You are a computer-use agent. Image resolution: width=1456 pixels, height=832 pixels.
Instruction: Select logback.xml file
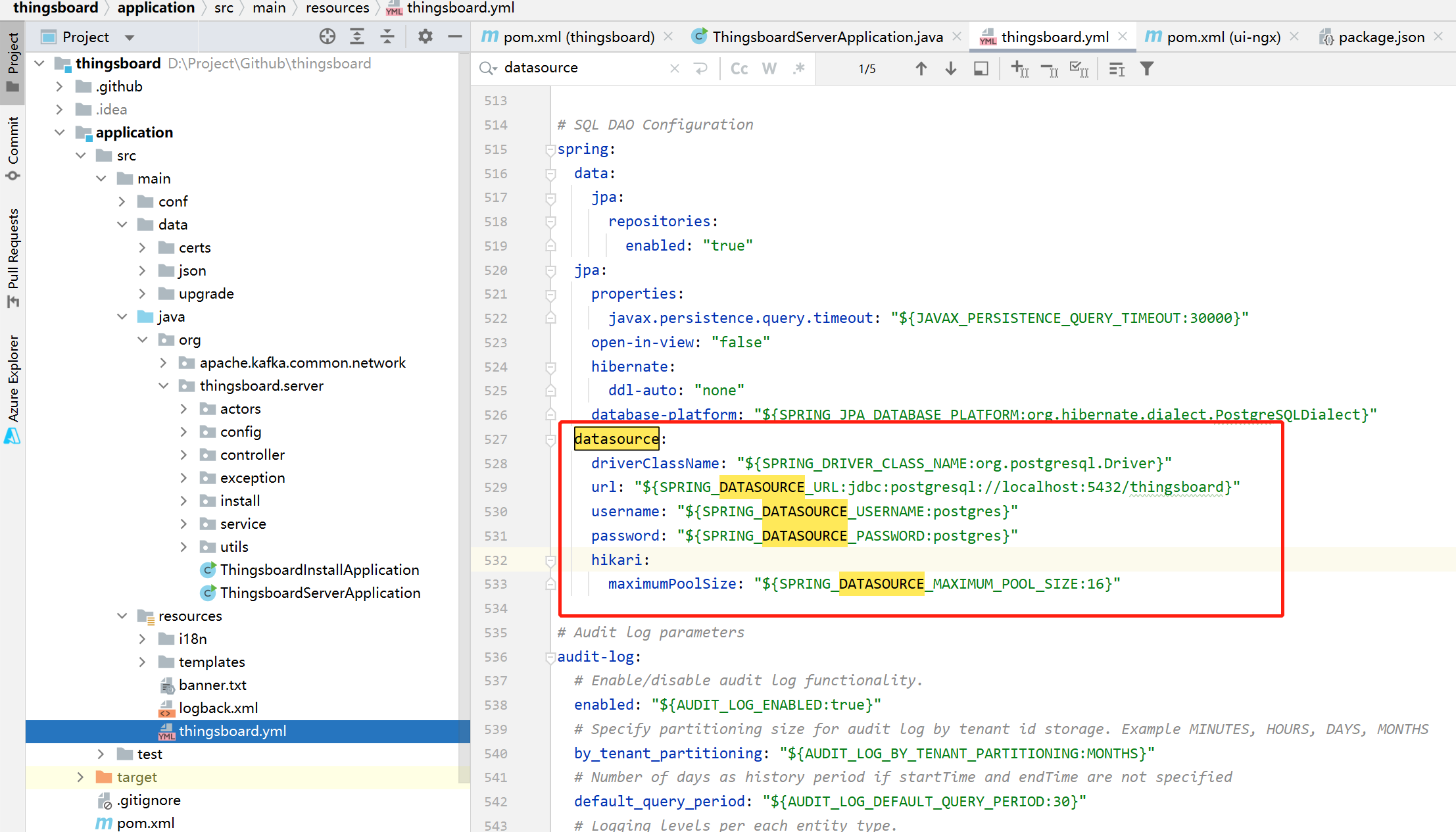tap(218, 708)
